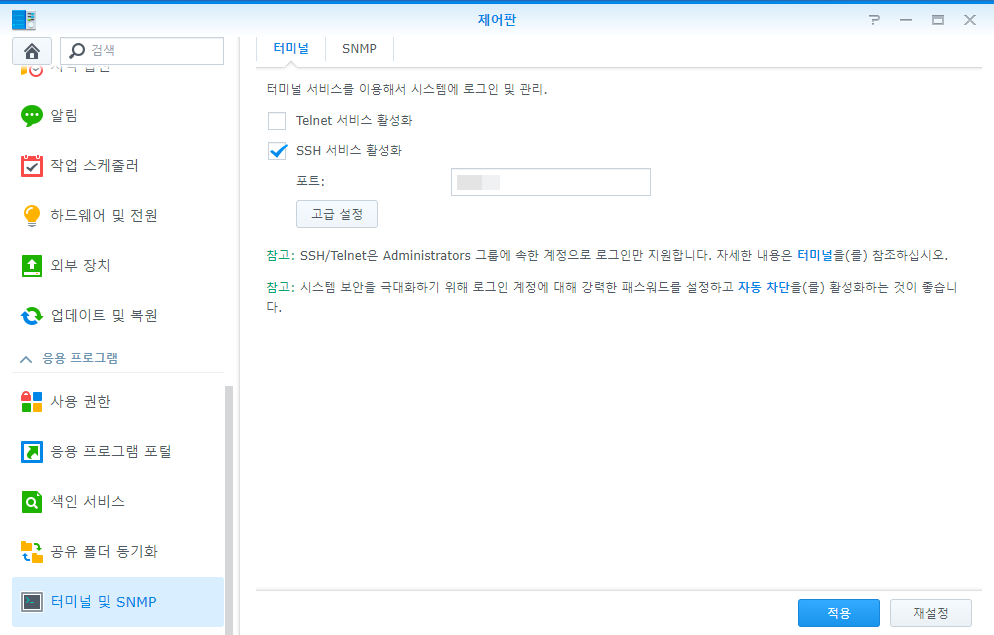Screen dimensions: 994x635
Task: Select 응용 프로그램 포털 label
Action: tap(111, 452)
